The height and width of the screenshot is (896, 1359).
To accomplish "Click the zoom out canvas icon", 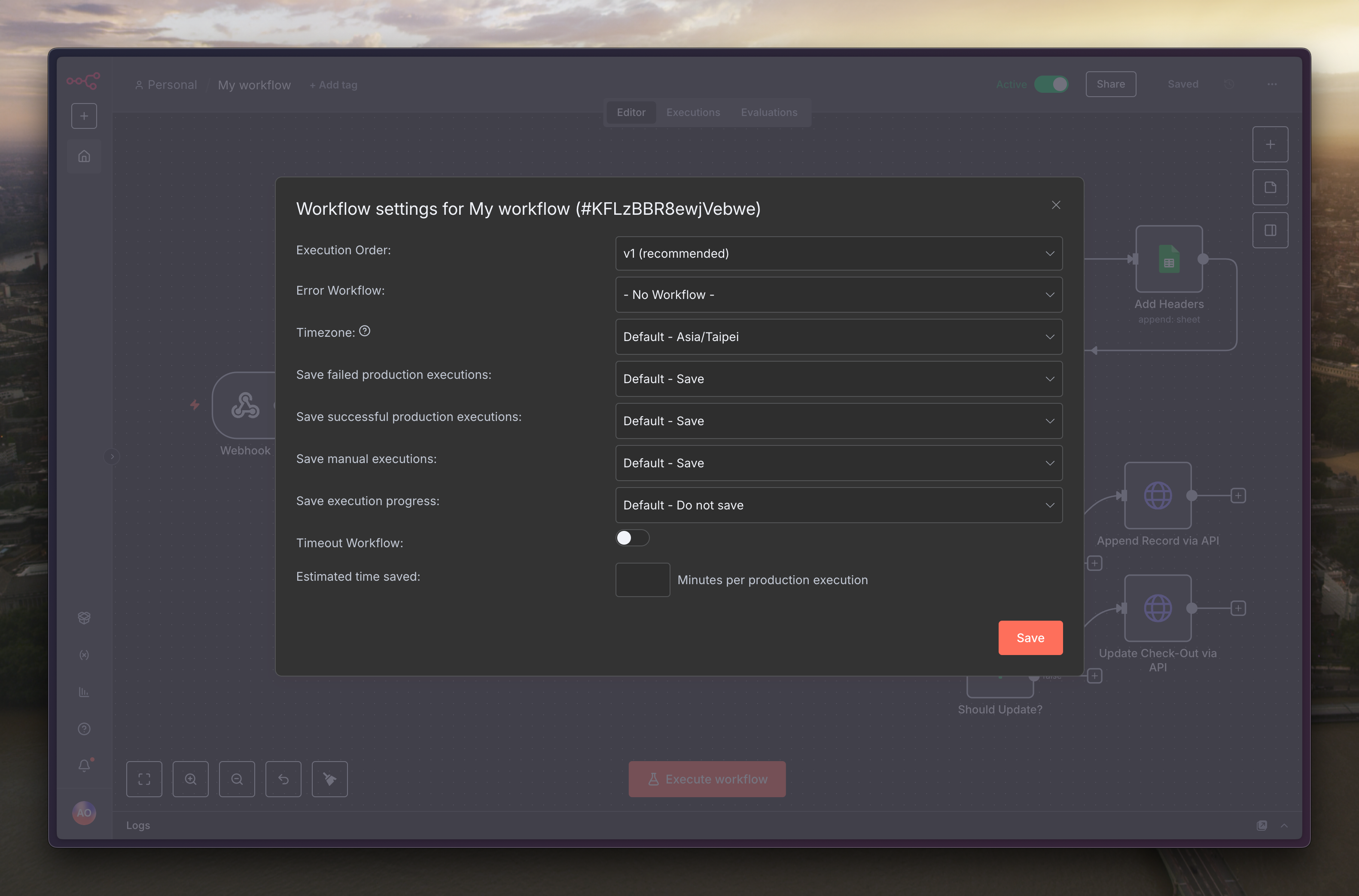I will click(x=237, y=779).
